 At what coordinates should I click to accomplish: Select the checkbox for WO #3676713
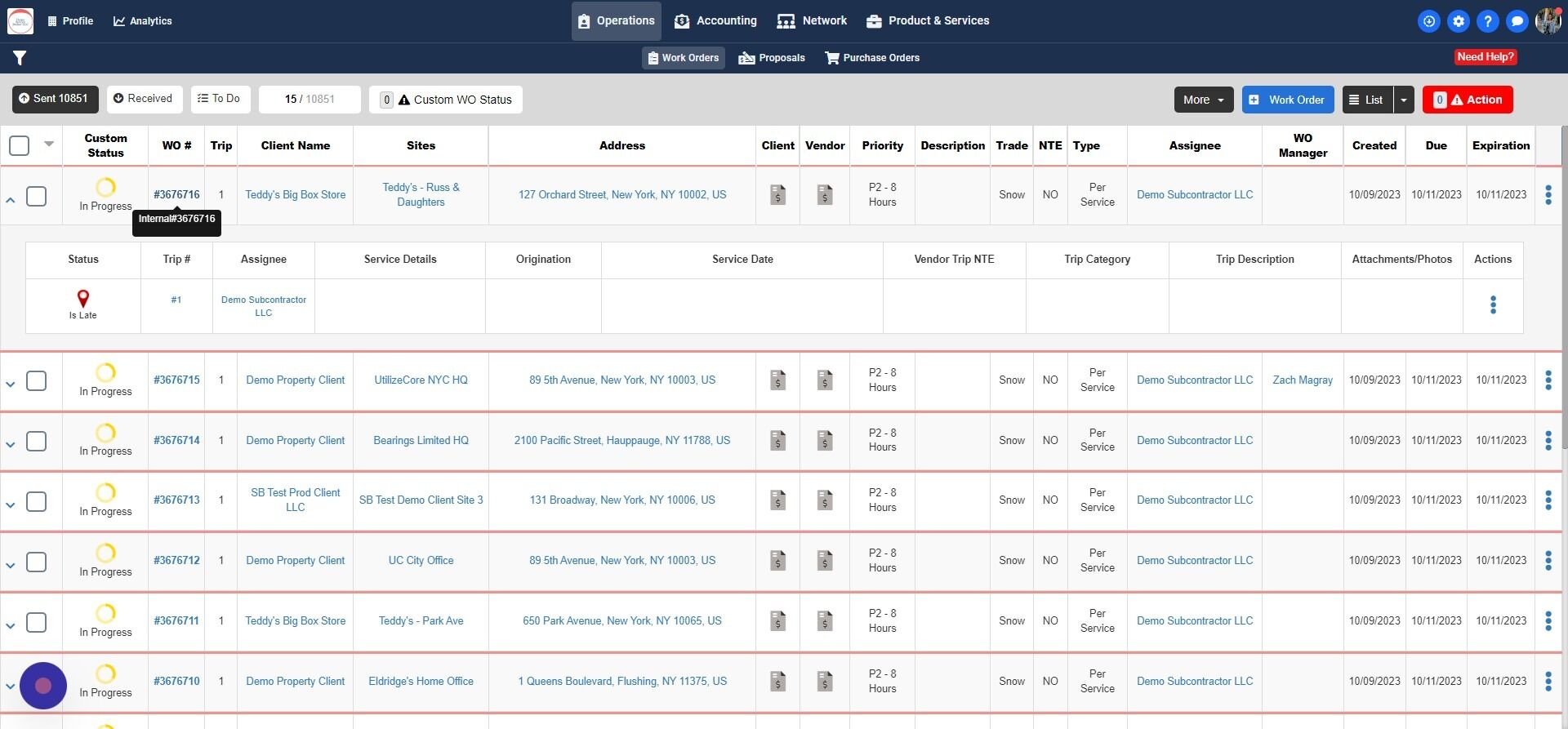click(37, 501)
